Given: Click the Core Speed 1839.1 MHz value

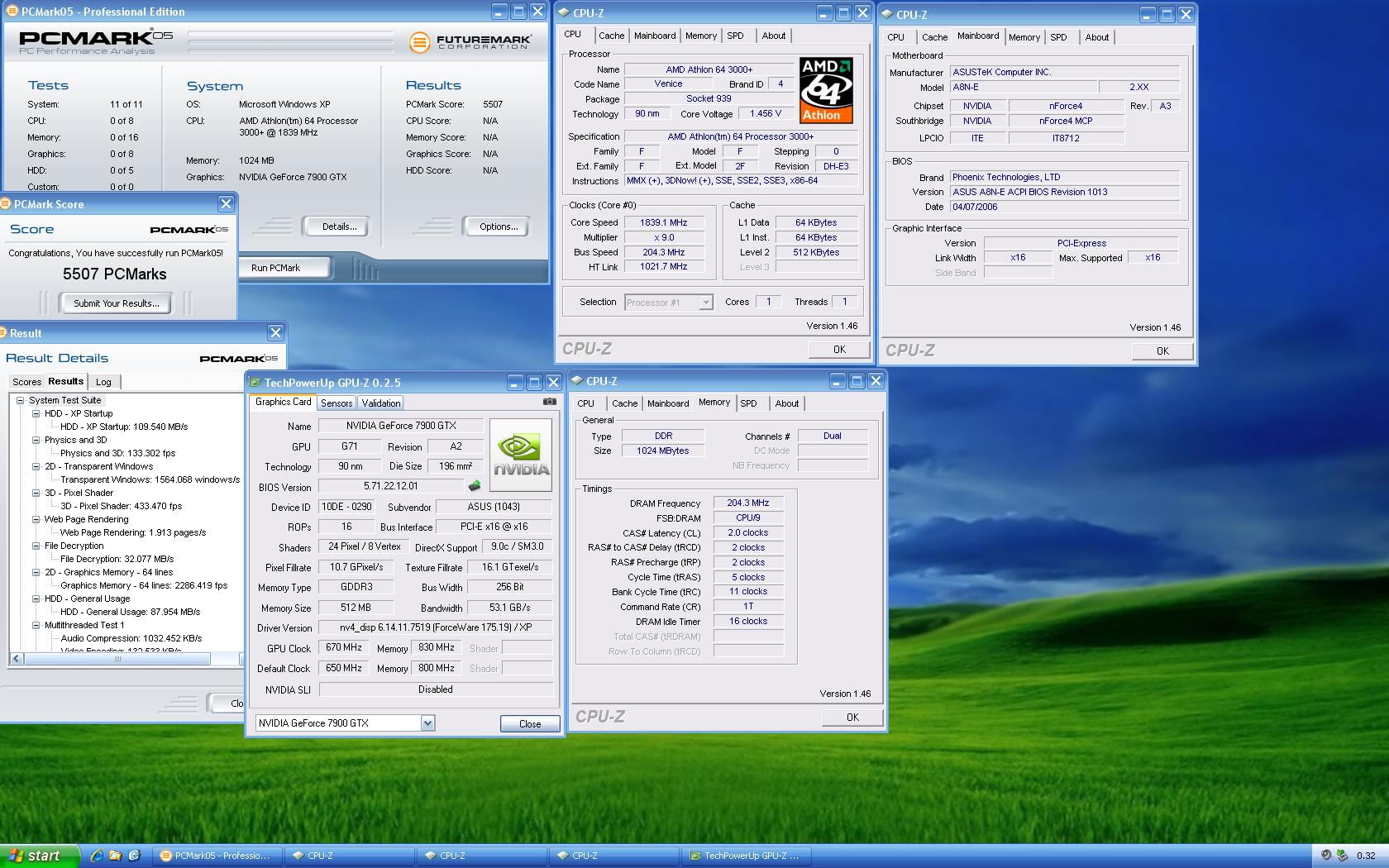Looking at the screenshot, I should (x=664, y=222).
